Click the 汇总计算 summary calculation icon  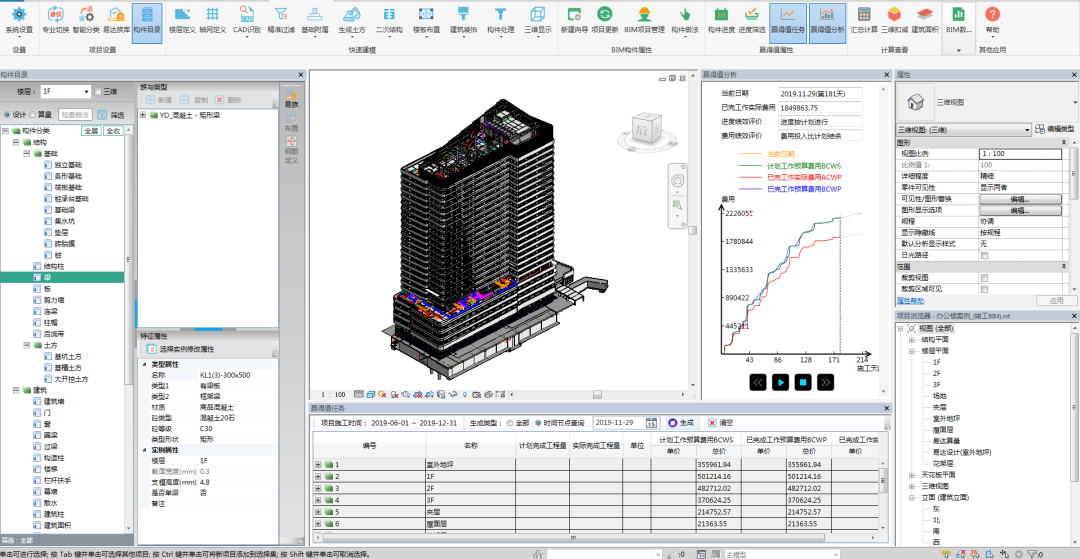[864, 20]
